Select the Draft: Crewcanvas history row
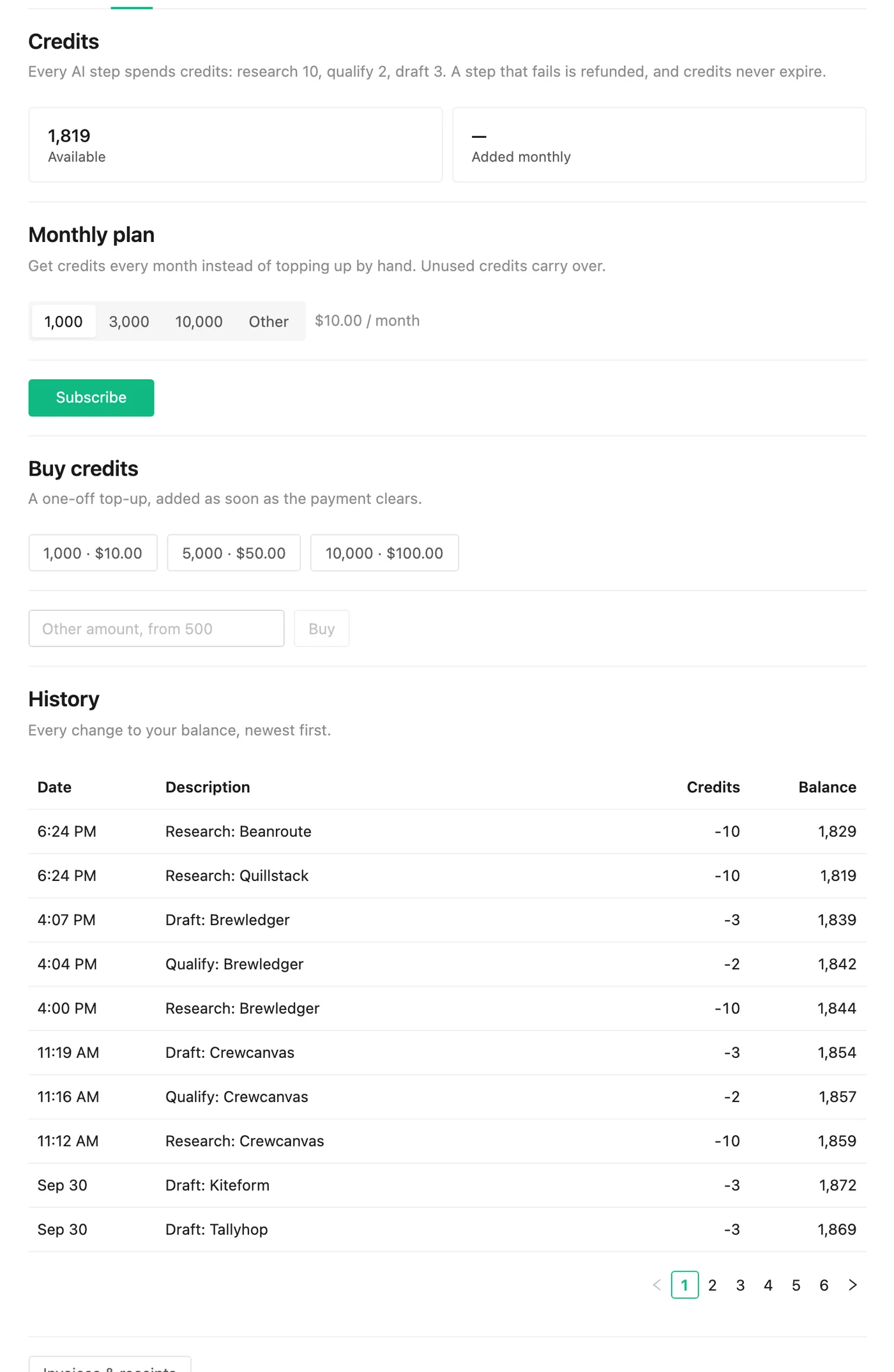 (x=447, y=1053)
